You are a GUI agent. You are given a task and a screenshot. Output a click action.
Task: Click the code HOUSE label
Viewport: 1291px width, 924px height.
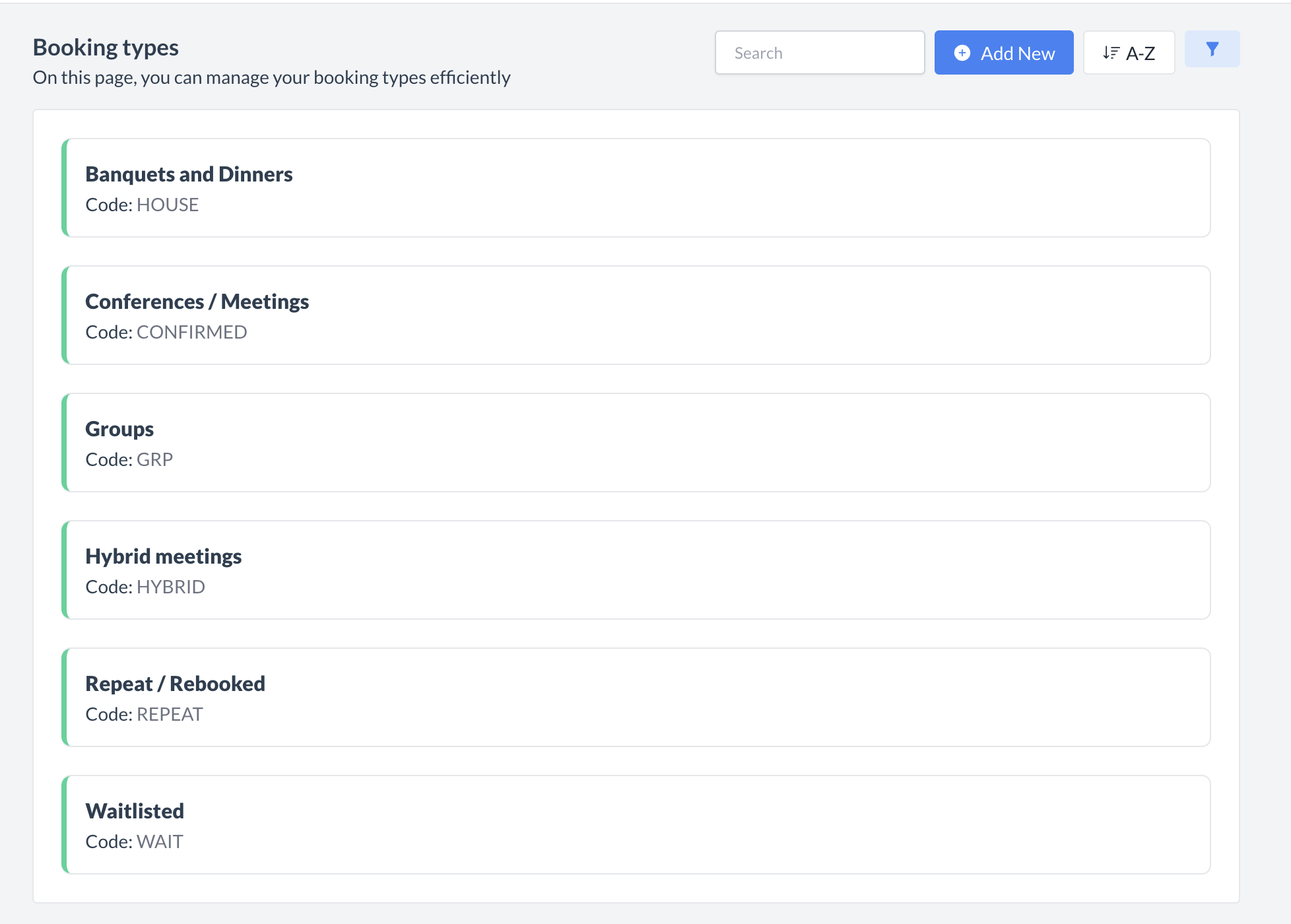(x=141, y=205)
